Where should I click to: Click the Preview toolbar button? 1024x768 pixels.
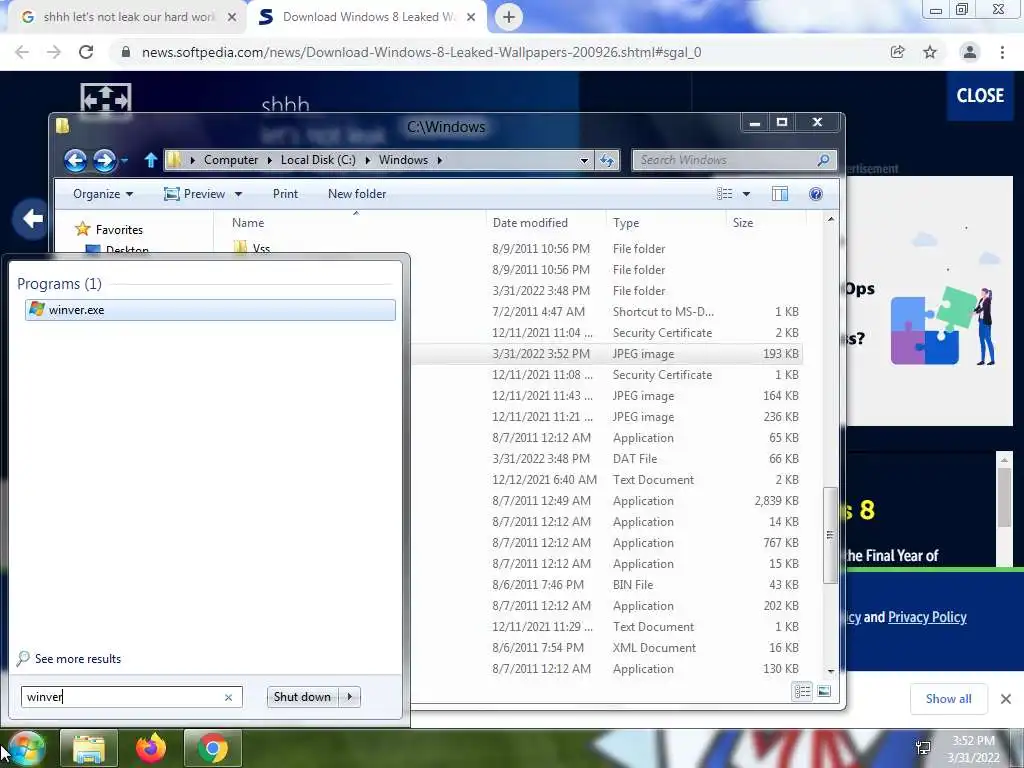click(195, 194)
